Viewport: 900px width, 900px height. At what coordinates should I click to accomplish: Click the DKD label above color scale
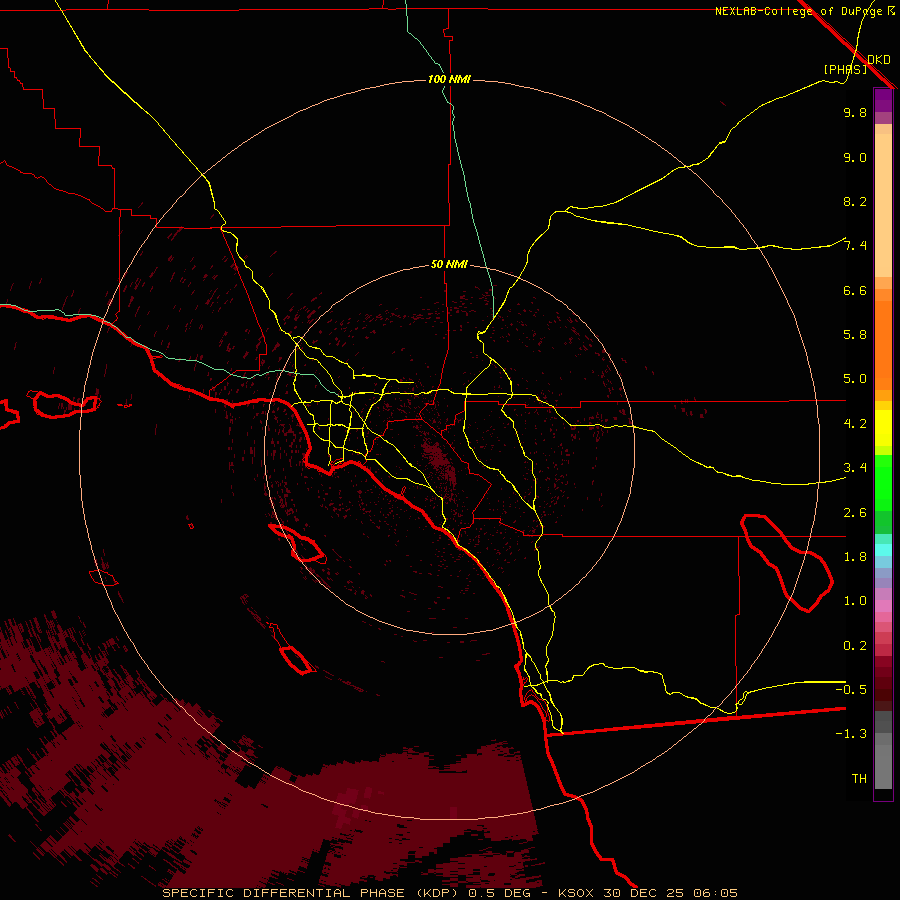(x=878, y=59)
